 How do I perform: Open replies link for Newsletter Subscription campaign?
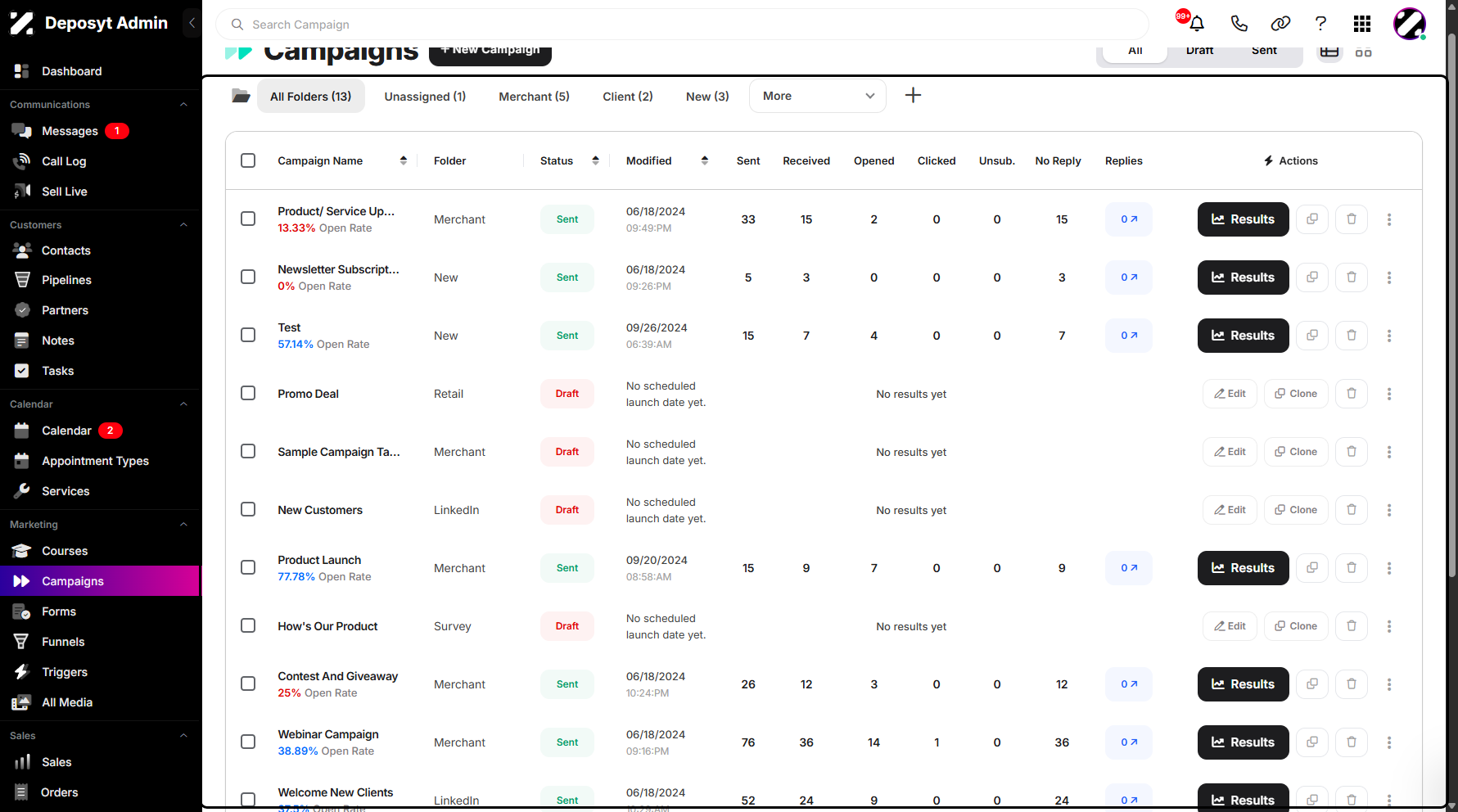point(1129,277)
